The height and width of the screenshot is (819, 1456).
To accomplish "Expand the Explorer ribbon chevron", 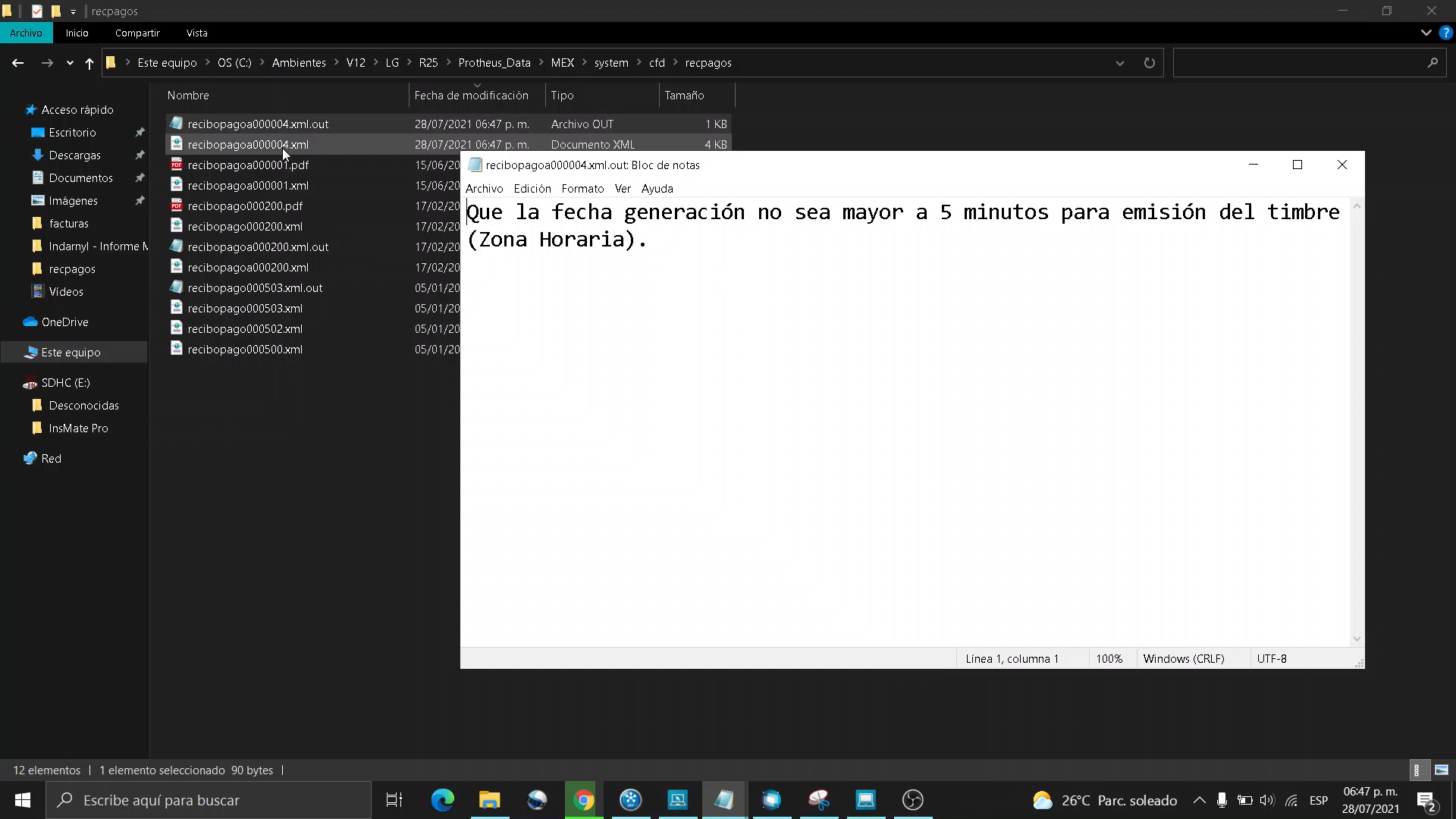I will click(x=1426, y=33).
